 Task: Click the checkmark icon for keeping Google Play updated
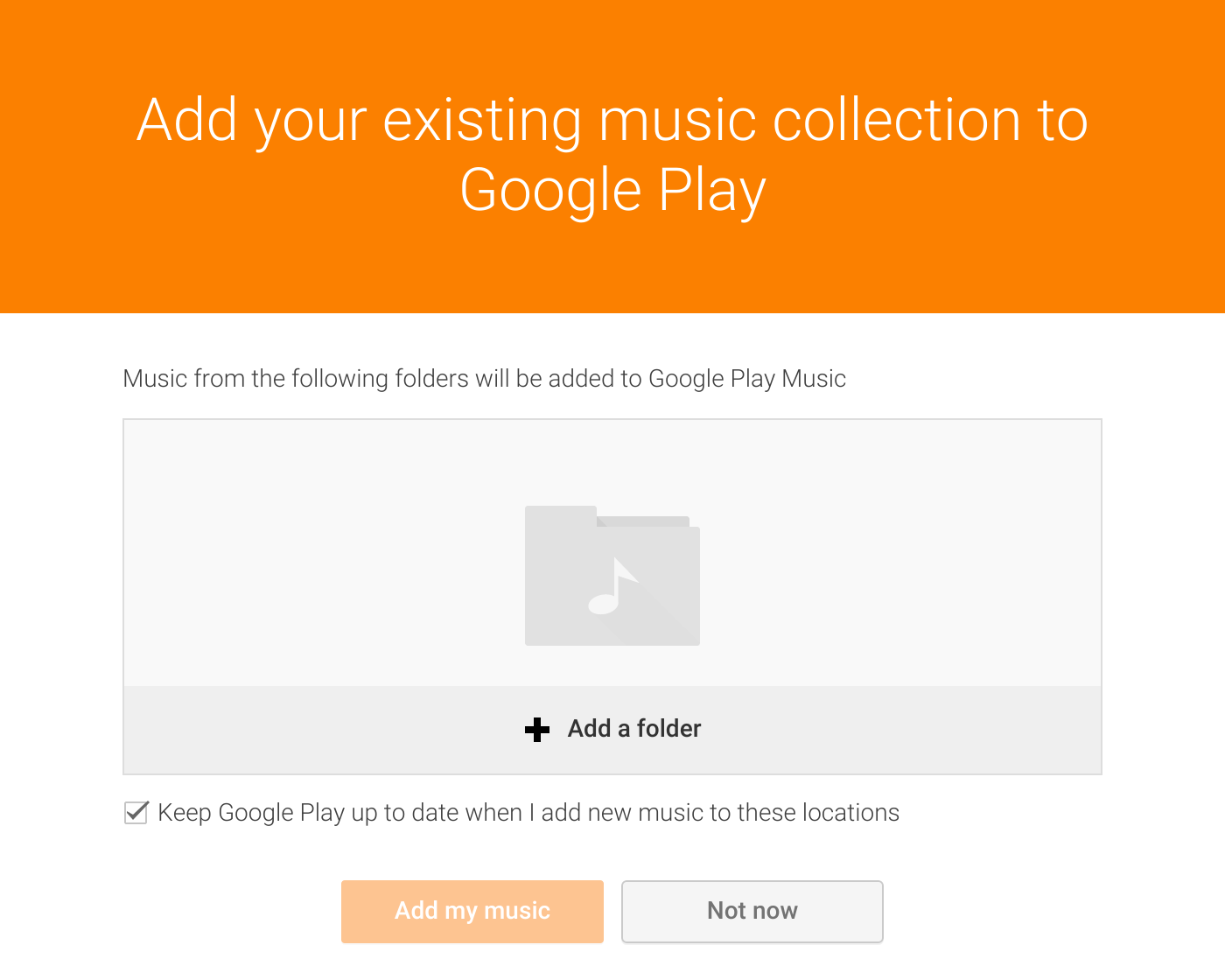136,813
